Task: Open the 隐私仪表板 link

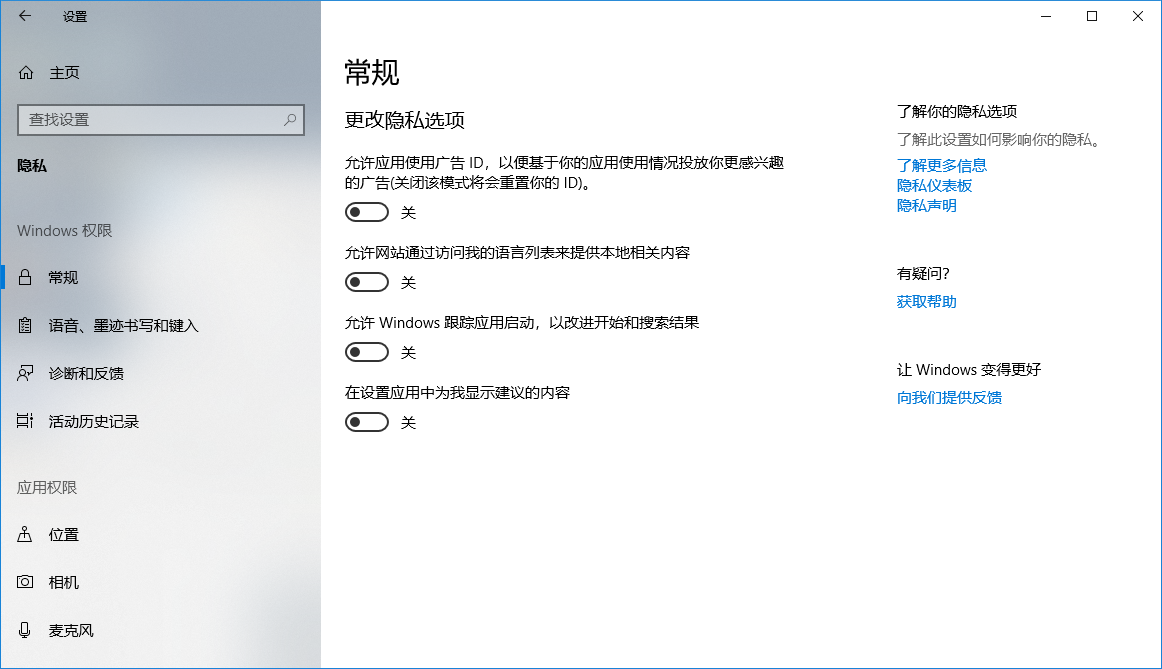Action: click(x=934, y=185)
